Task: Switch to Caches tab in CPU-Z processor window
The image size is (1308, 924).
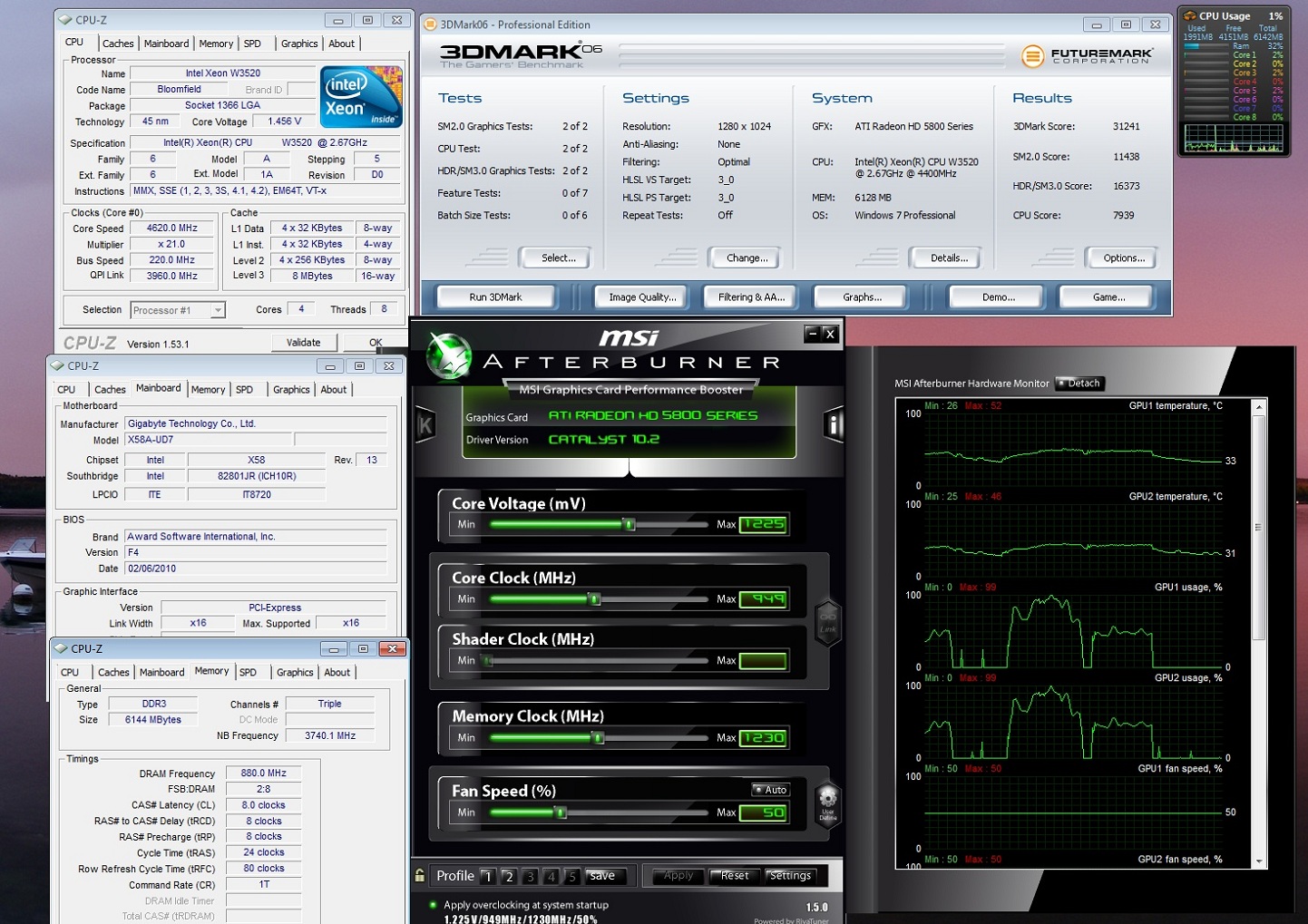Action: (x=118, y=44)
